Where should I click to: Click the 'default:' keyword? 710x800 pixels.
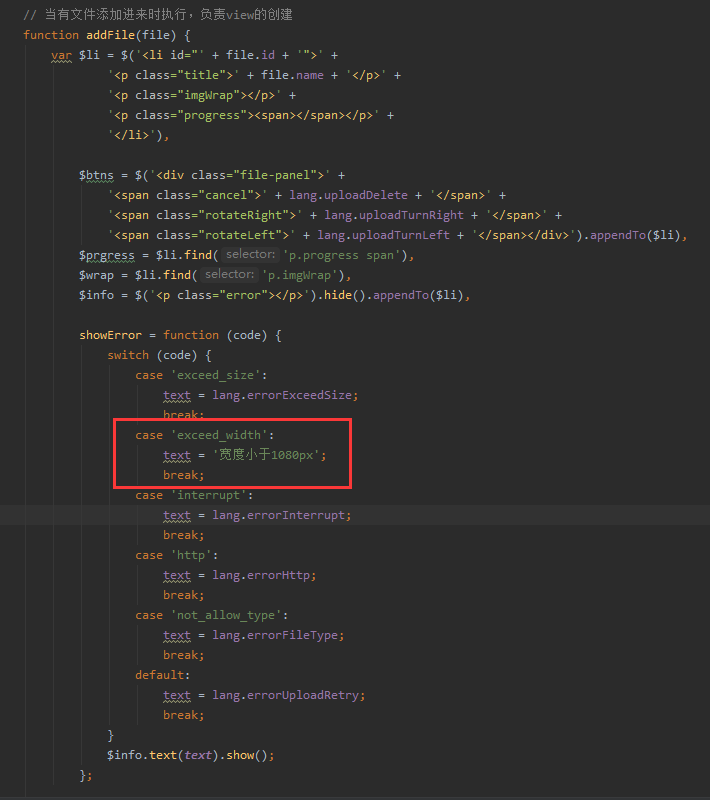click(163, 675)
